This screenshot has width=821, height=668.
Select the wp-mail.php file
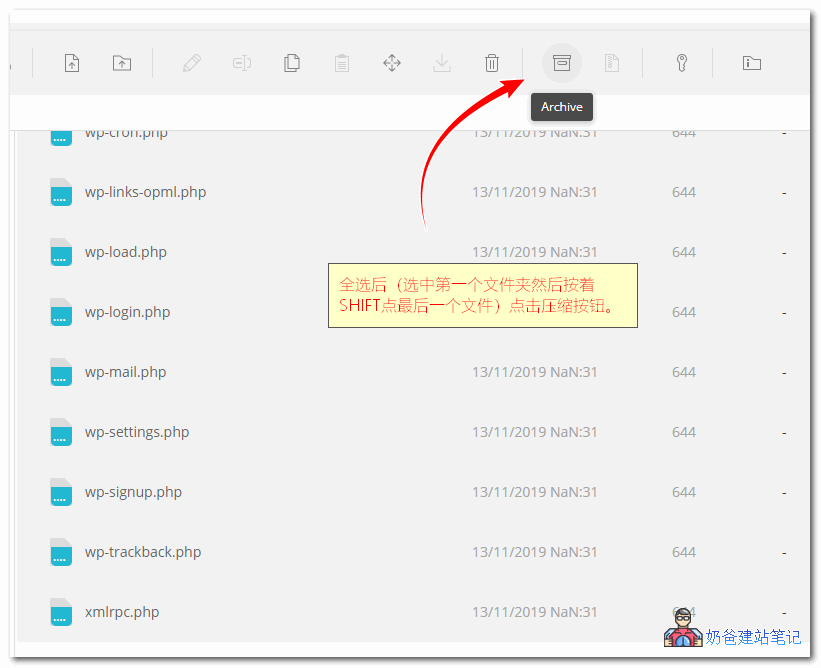(125, 372)
